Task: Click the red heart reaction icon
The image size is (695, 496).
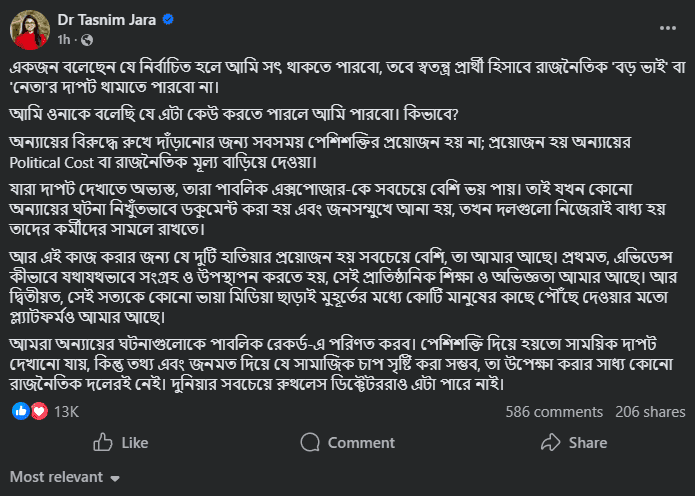Action: (39, 411)
